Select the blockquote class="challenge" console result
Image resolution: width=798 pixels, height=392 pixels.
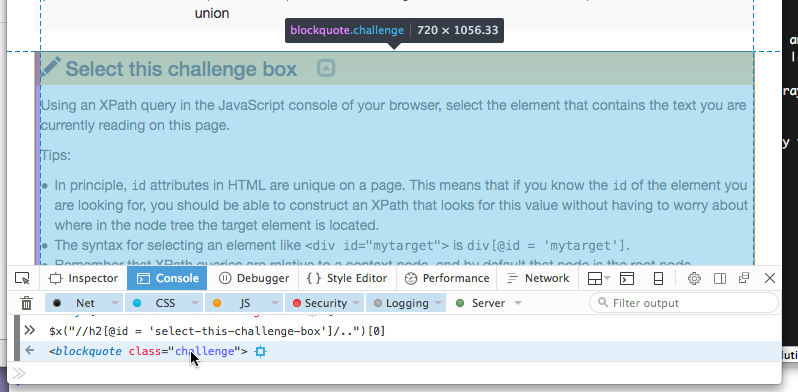click(149, 351)
